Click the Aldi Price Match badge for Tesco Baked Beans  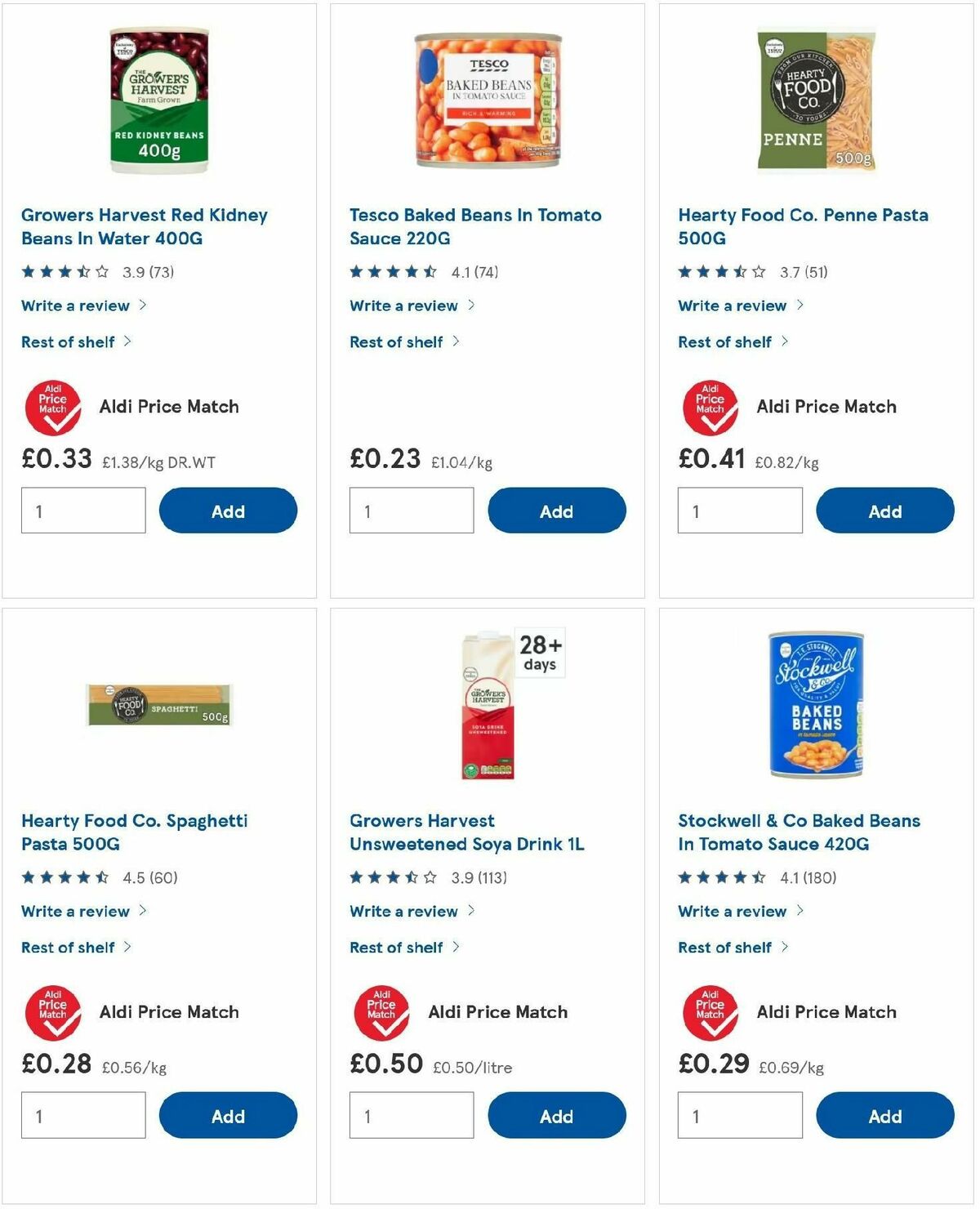tap(381, 407)
